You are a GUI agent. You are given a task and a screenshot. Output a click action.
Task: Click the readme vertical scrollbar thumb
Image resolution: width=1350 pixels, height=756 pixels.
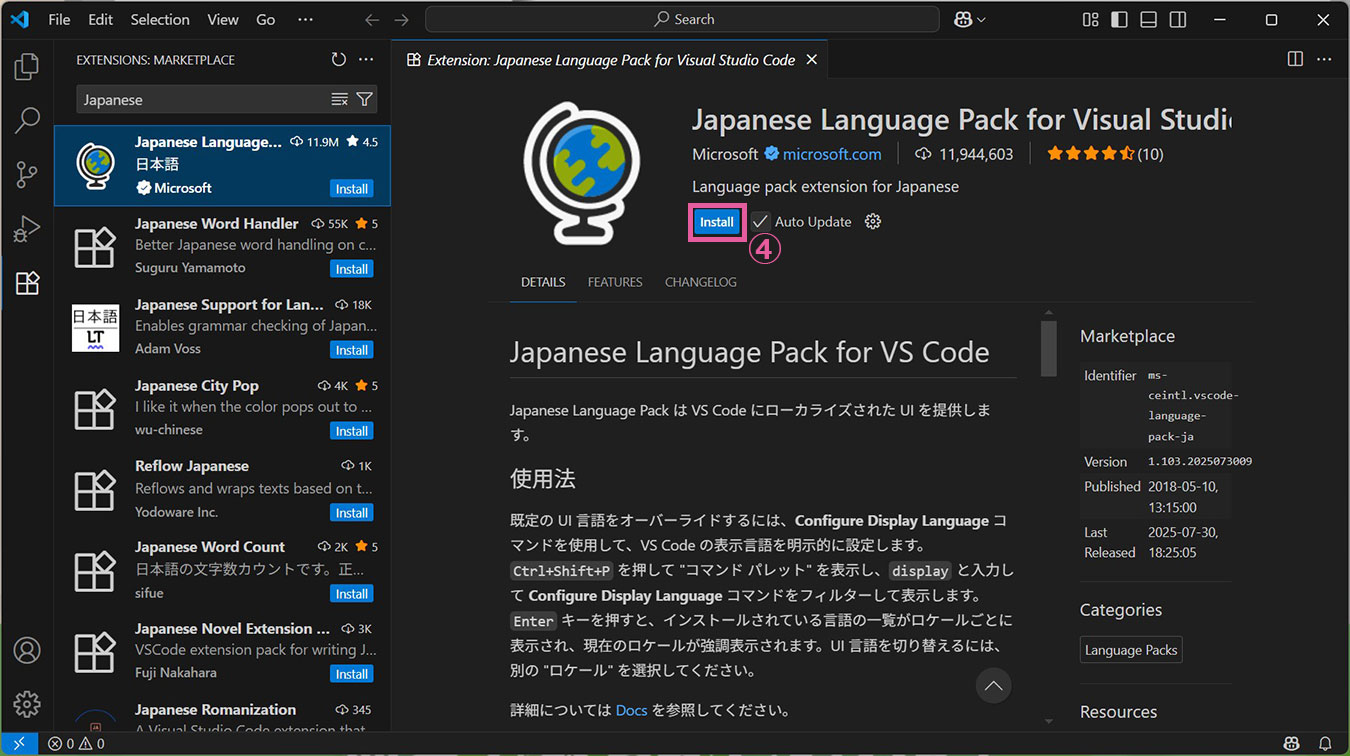pos(1048,348)
